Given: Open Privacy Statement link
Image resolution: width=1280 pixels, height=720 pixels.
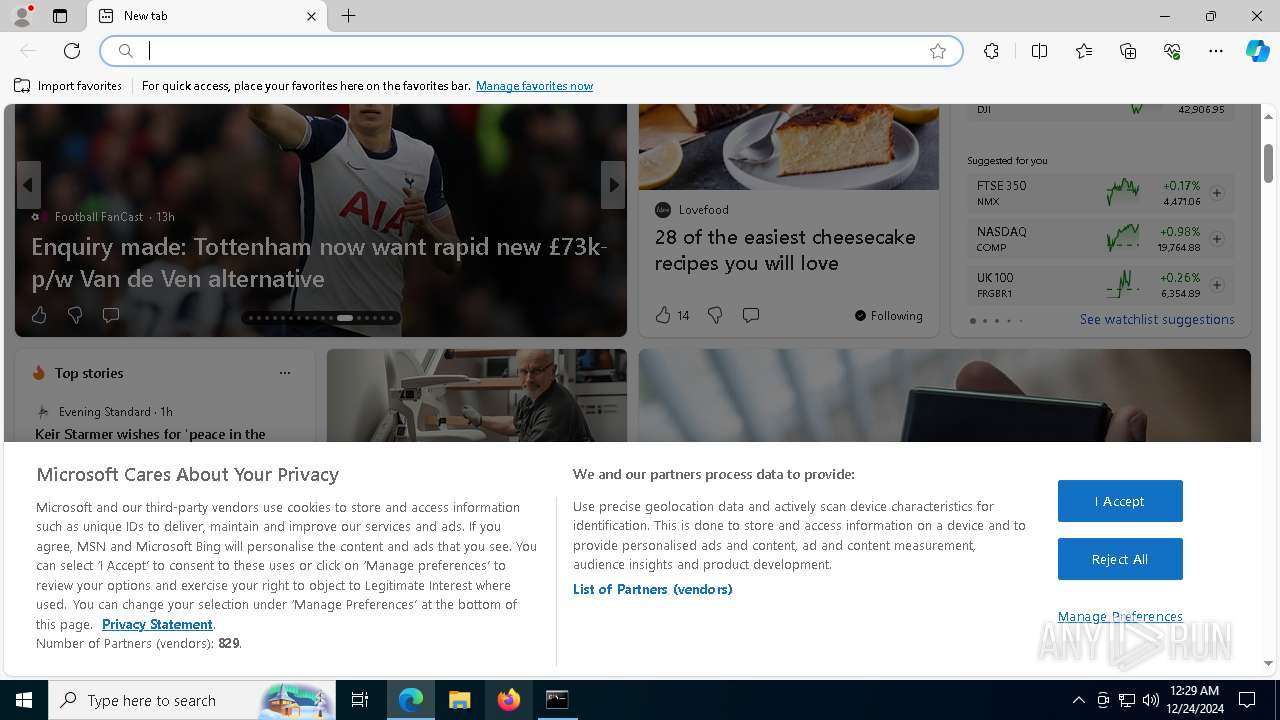Looking at the screenshot, I should [x=157, y=624].
